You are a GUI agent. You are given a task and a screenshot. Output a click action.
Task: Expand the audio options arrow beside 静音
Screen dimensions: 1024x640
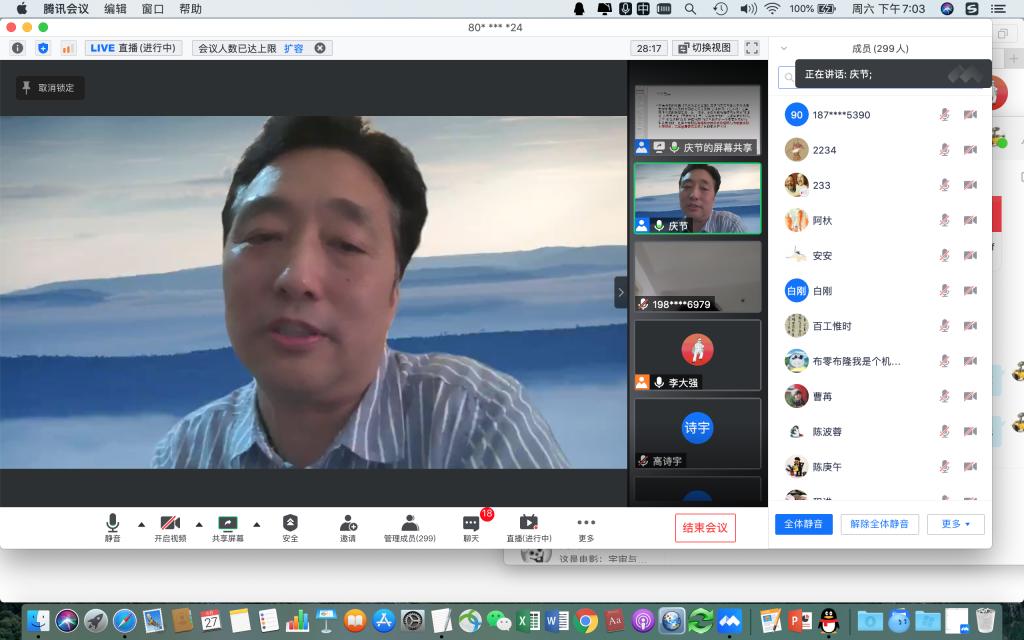[x=141, y=524]
